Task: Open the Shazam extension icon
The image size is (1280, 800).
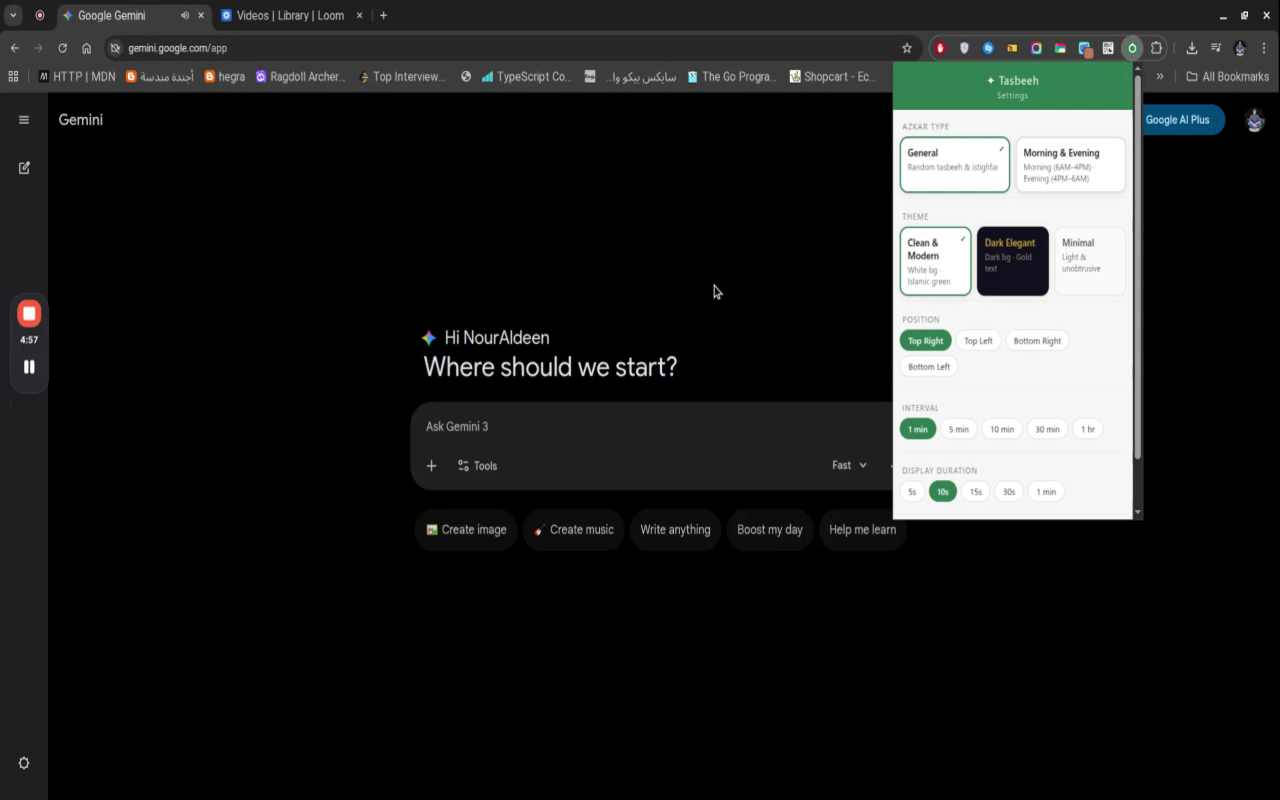Action: pyautogui.click(x=988, y=48)
